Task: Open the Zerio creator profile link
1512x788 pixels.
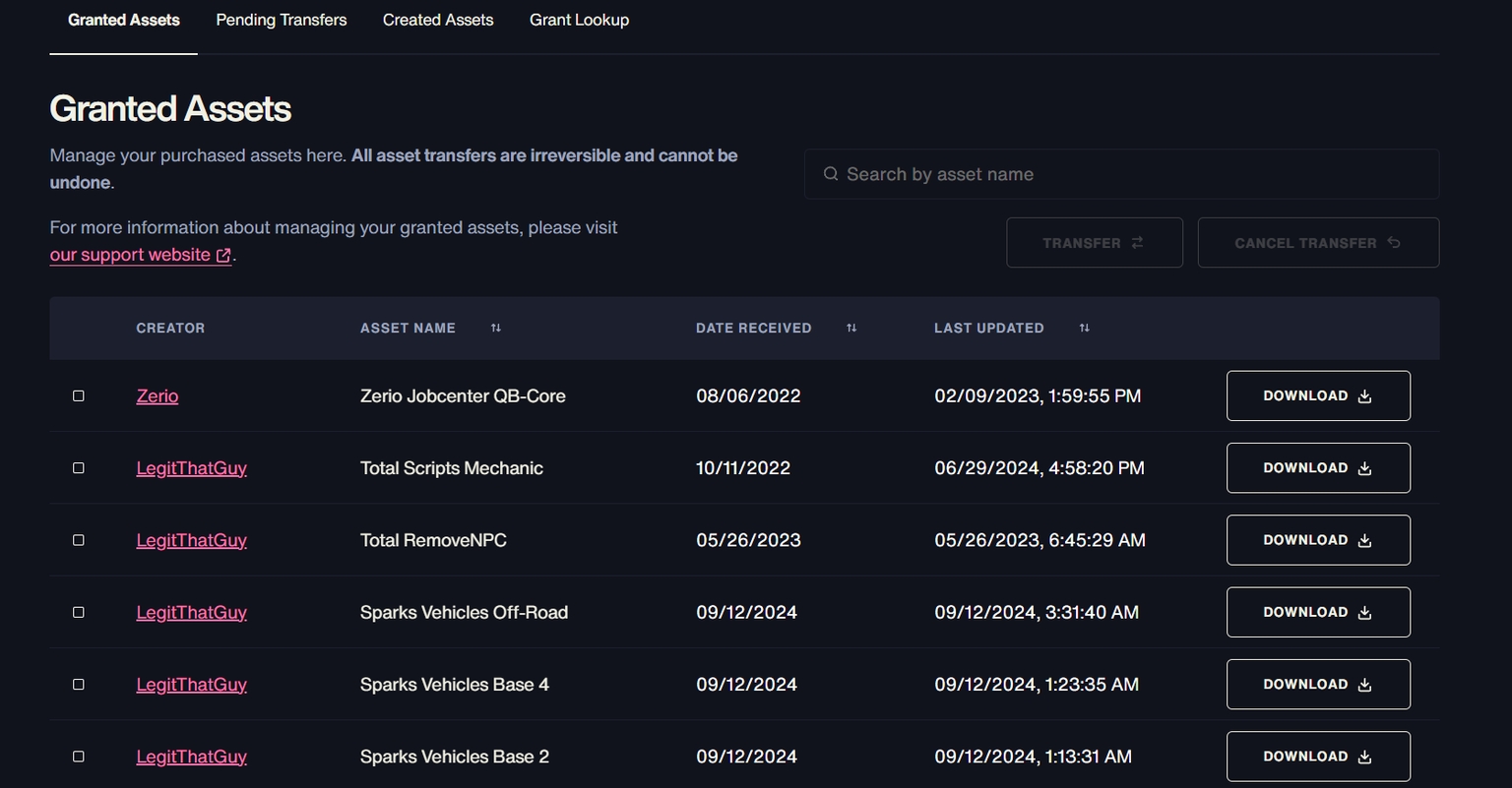Action: click(157, 395)
